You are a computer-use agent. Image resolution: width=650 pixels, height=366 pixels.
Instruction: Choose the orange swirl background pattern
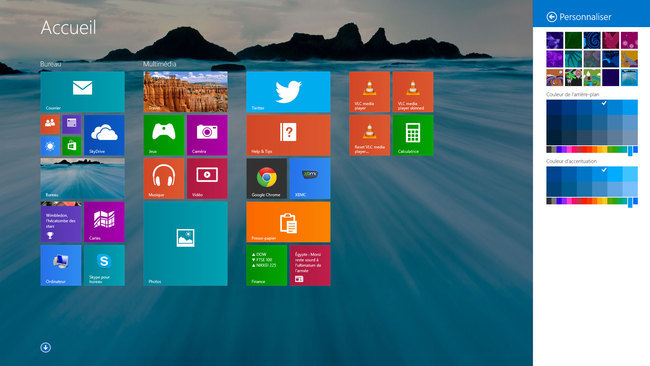pos(555,78)
